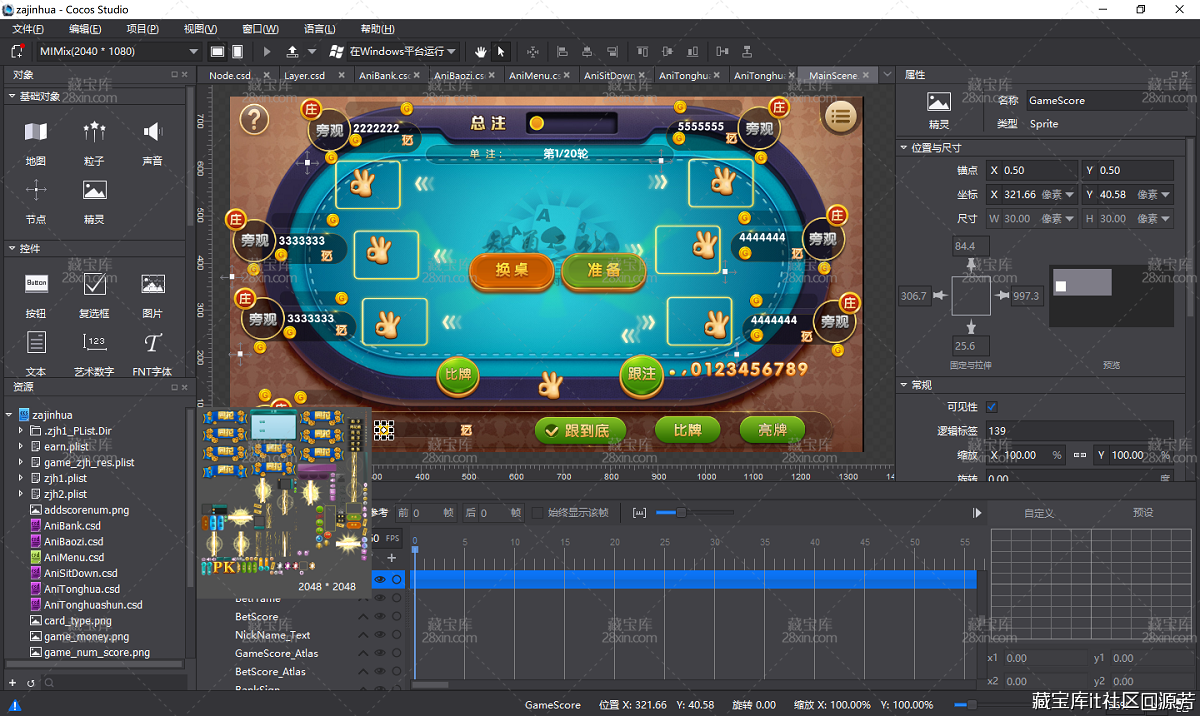The image size is (1200, 716).
Task: Add the Map (地图) object
Action: pyautogui.click(x=36, y=142)
